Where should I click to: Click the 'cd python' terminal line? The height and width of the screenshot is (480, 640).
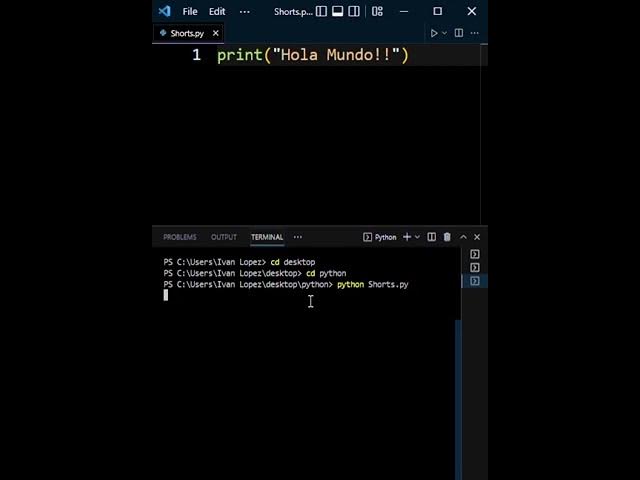pyautogui.click(x=255, y=273)
